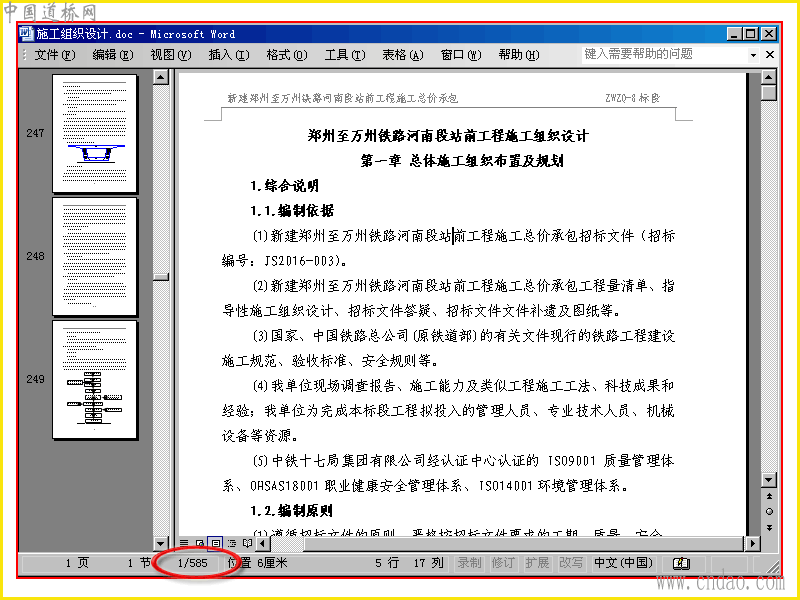Click into the 键入需要帮助的问题 help field
The width and height of the screenshot is (800, 600).
[664, 55]
